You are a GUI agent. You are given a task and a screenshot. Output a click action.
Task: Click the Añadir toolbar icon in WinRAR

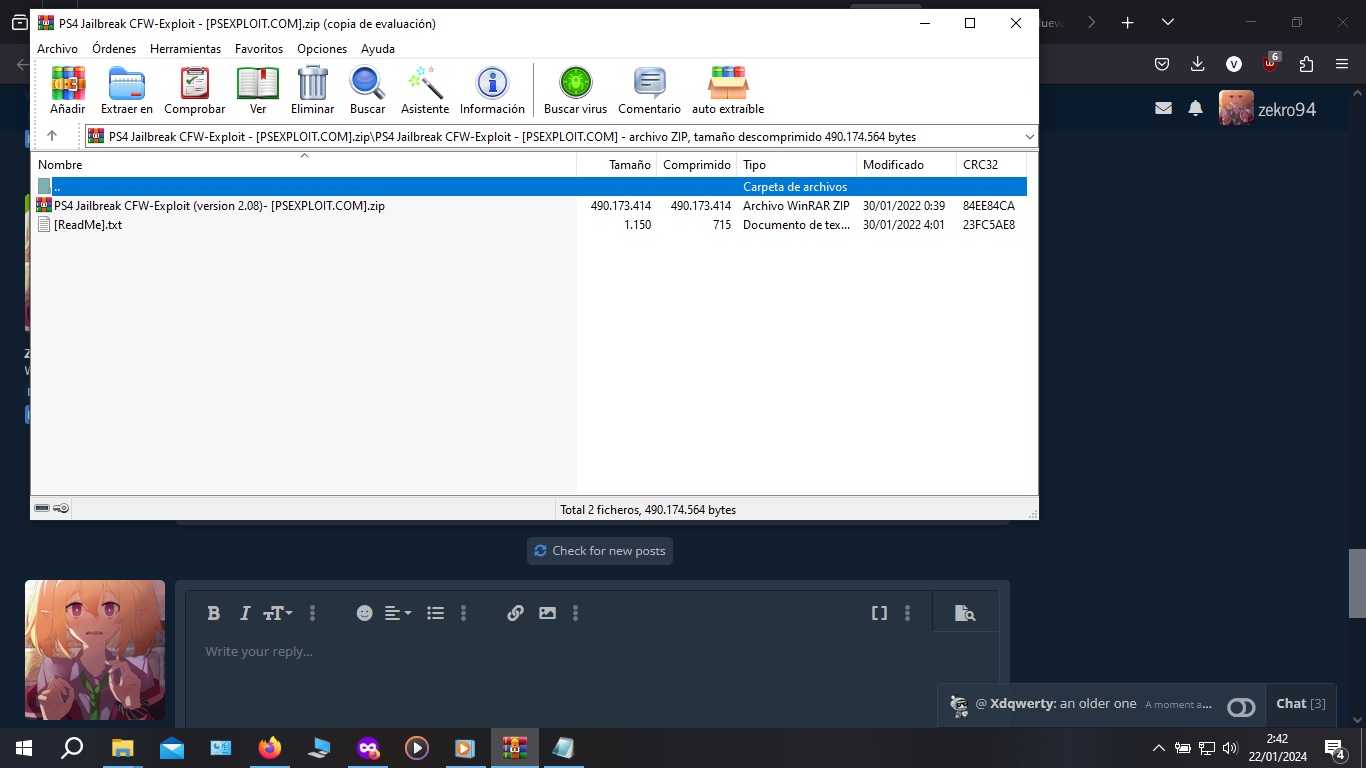pos(68,91)
